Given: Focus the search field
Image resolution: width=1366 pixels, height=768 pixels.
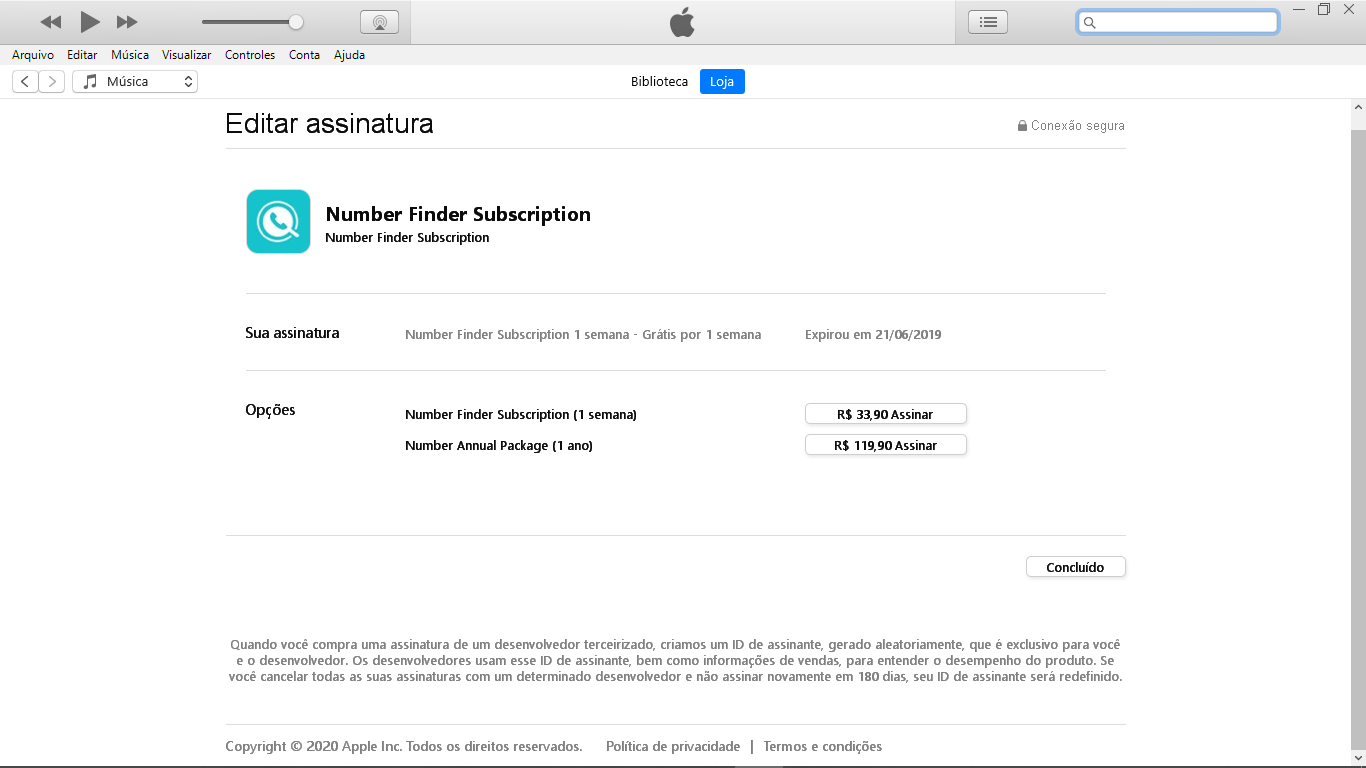Looking at the screenshot, I should [1178, 22].
